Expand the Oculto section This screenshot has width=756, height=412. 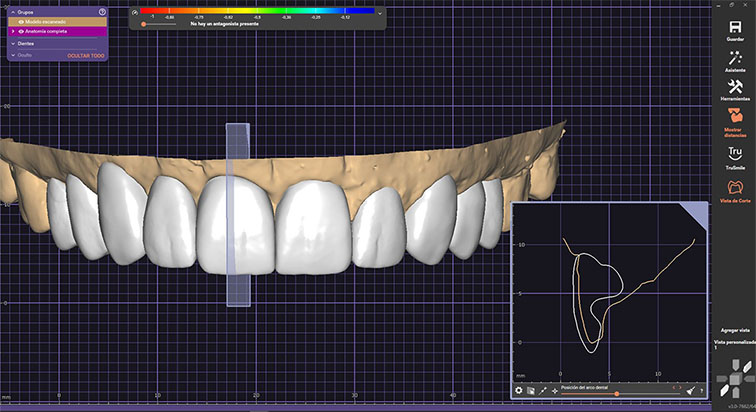[x=13, y=55]
